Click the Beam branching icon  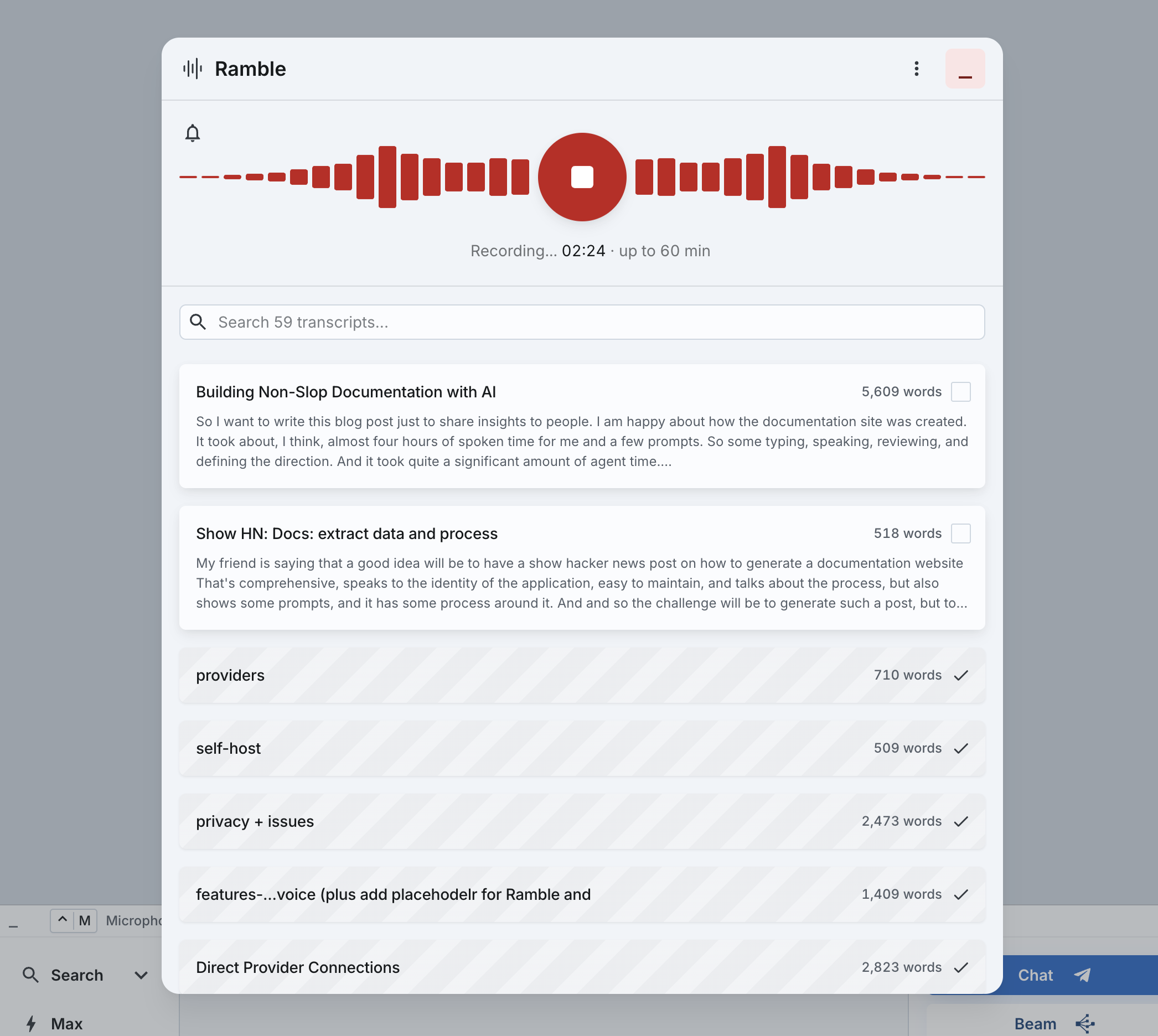(1084, 1023)
